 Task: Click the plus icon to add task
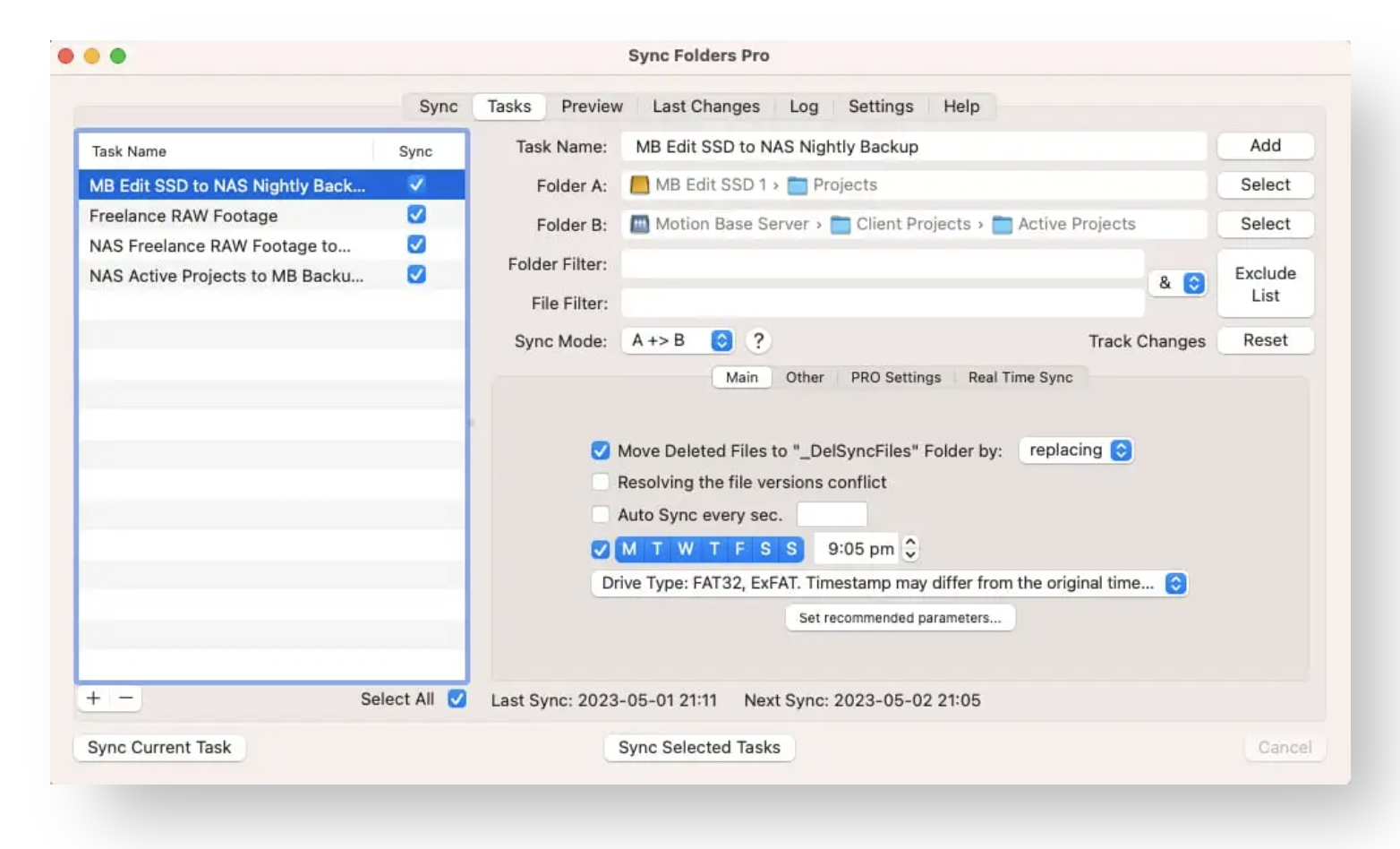[93, 699]
